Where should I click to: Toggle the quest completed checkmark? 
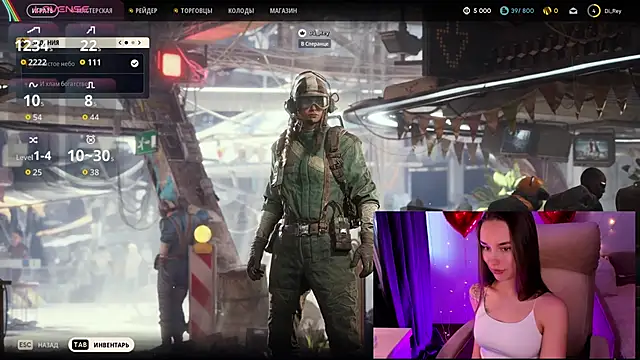[x=134, y=63]
